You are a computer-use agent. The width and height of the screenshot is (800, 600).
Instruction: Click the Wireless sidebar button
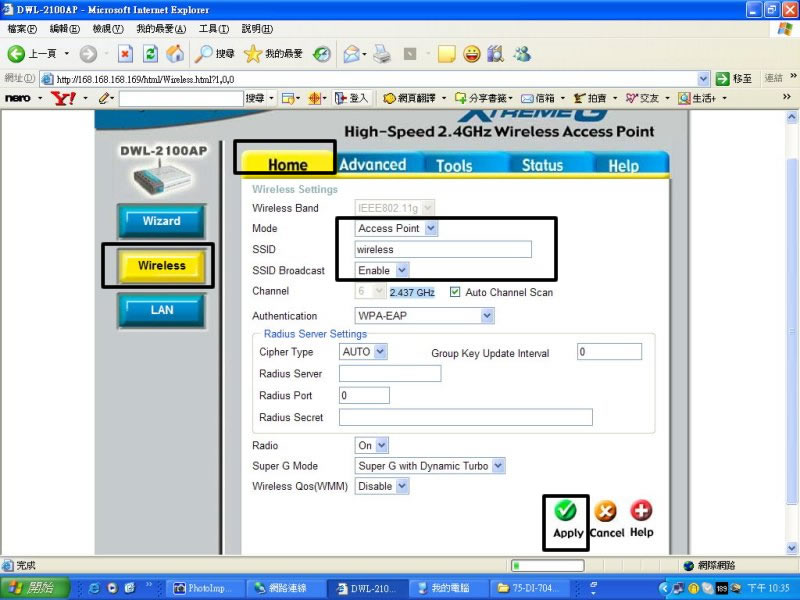pos(162,265)
